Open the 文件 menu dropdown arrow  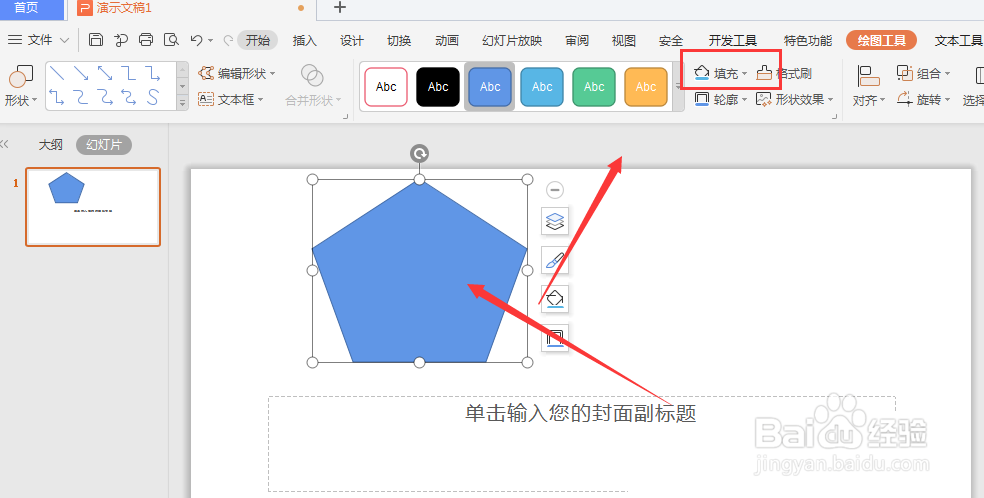64,40
